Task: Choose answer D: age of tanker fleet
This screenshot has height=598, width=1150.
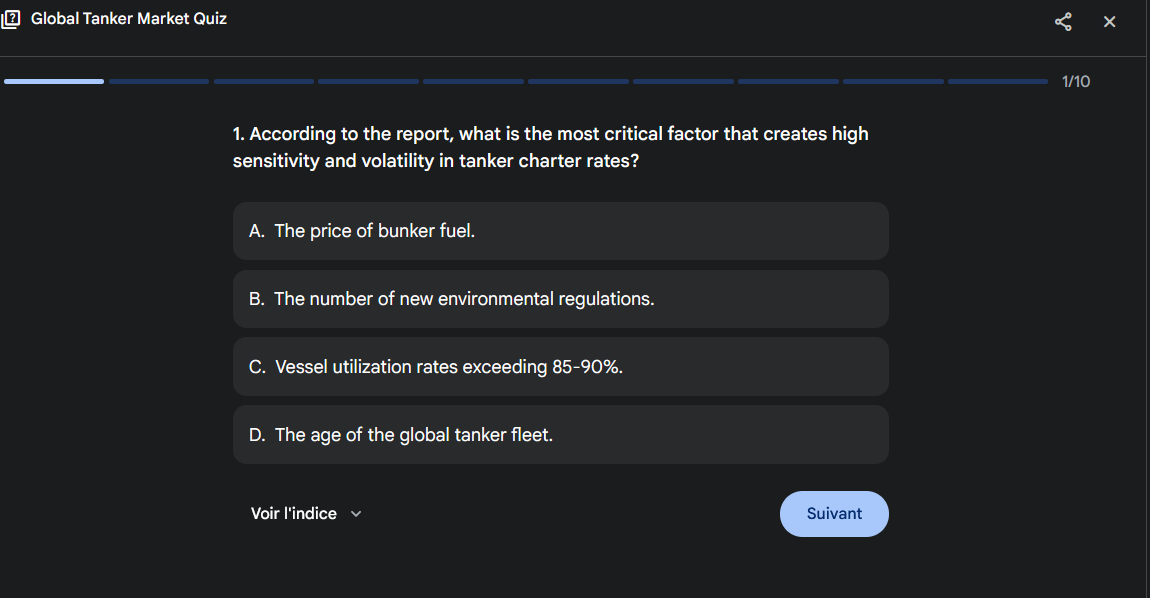Action: pyautogui.click(x=560, y=435)
